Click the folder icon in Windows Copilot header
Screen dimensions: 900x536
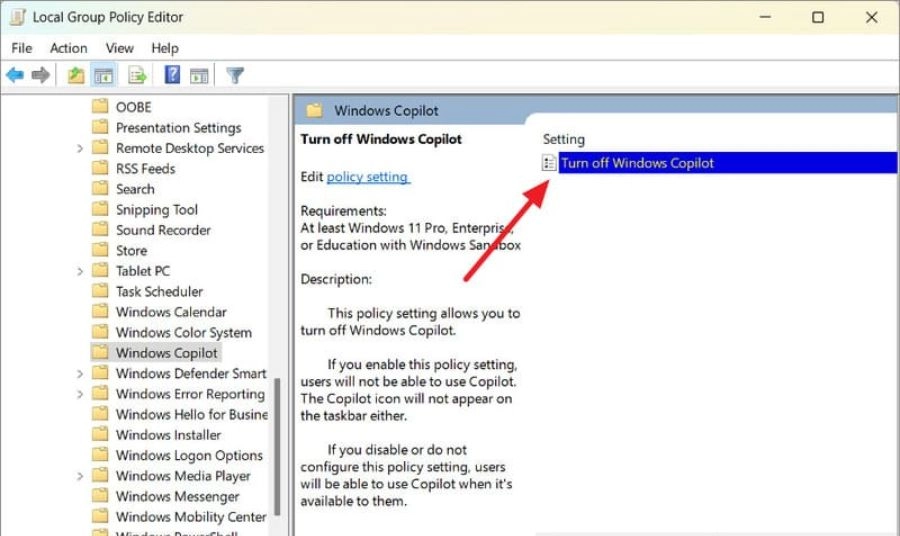pyautogui.click(x=314, y=110)
